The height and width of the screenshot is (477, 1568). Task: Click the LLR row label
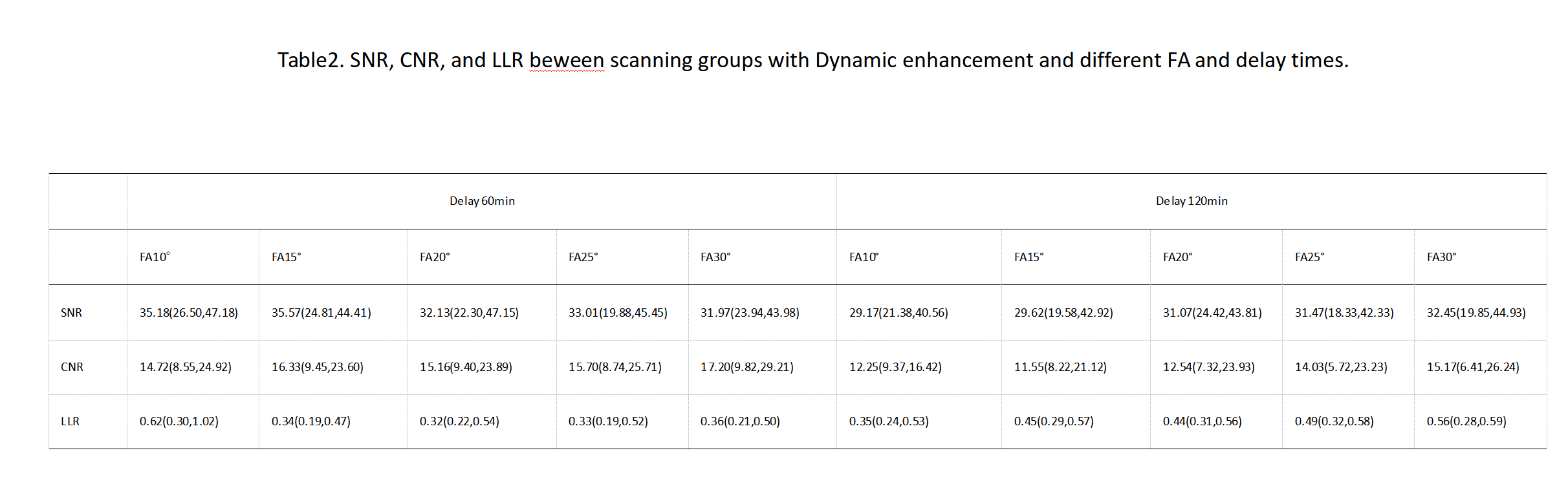(x=70, y=421)
